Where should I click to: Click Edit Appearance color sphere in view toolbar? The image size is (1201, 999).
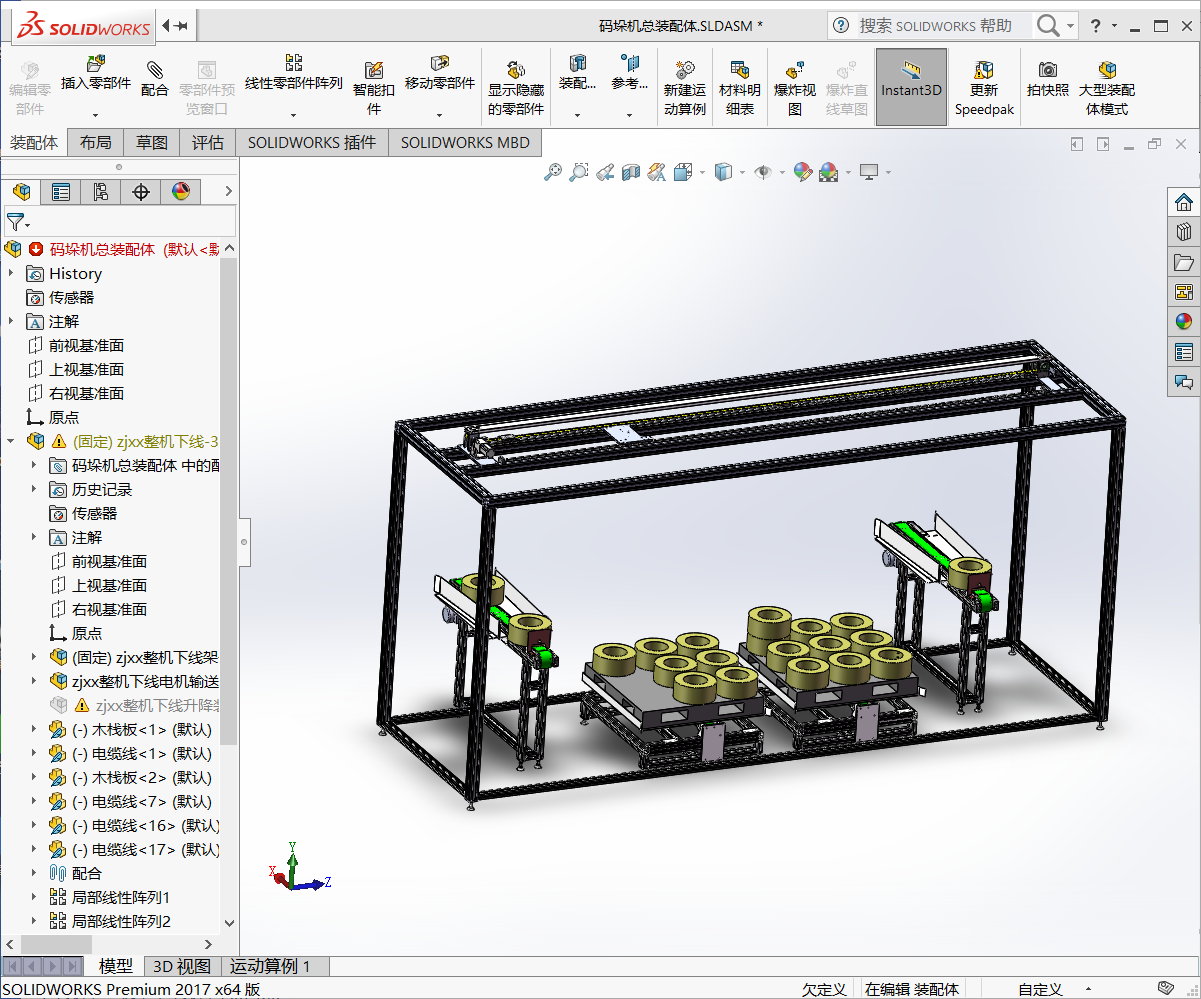click(x=802, y=173)
